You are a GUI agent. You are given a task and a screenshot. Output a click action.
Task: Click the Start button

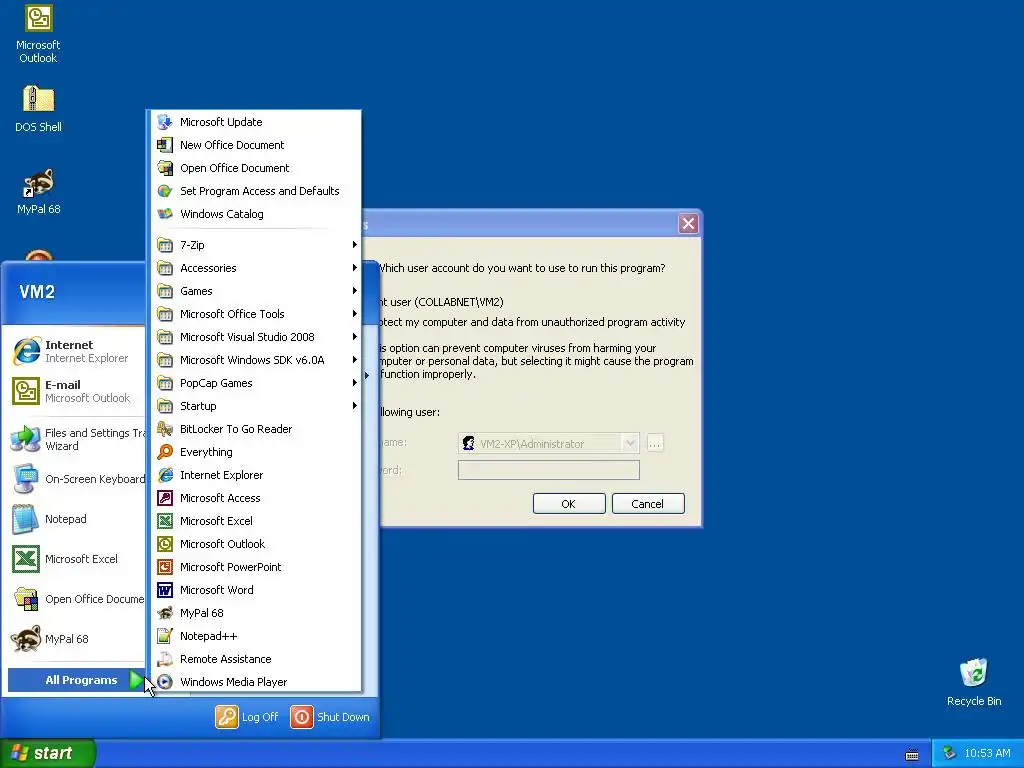coord(48,753)
